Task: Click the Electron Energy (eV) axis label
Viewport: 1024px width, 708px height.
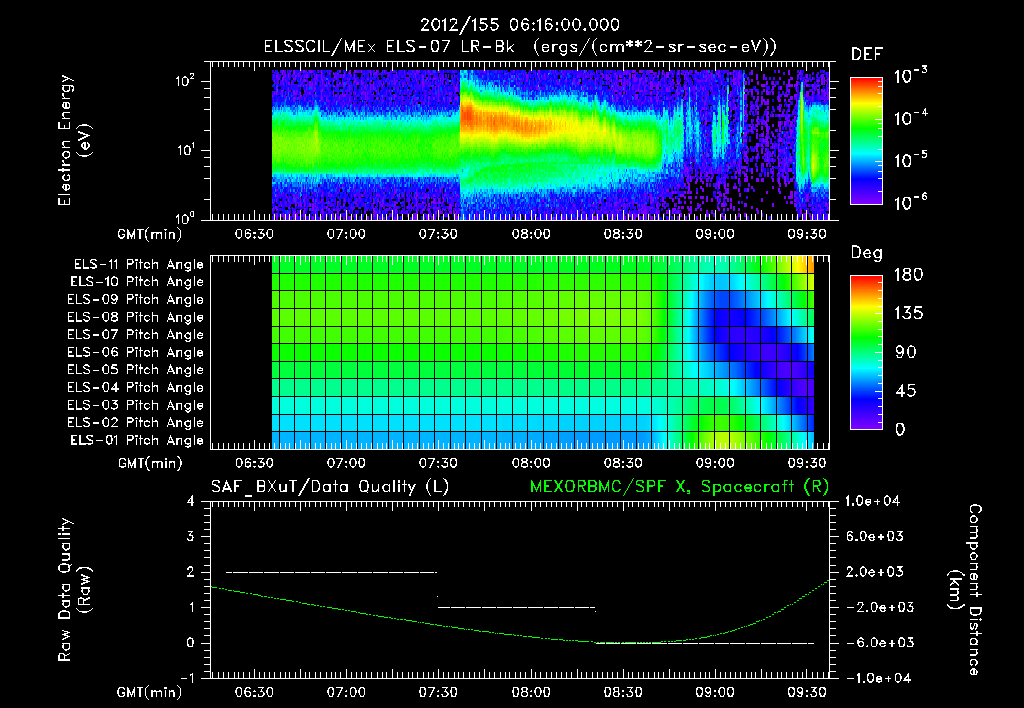Action: coord(73,140)
